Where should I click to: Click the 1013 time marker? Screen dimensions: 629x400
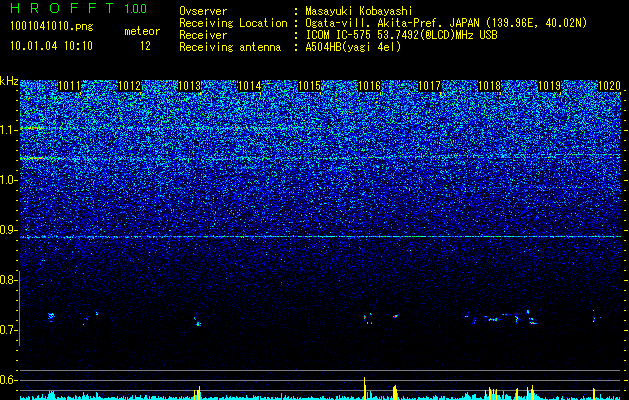click(x=189, y=86)
